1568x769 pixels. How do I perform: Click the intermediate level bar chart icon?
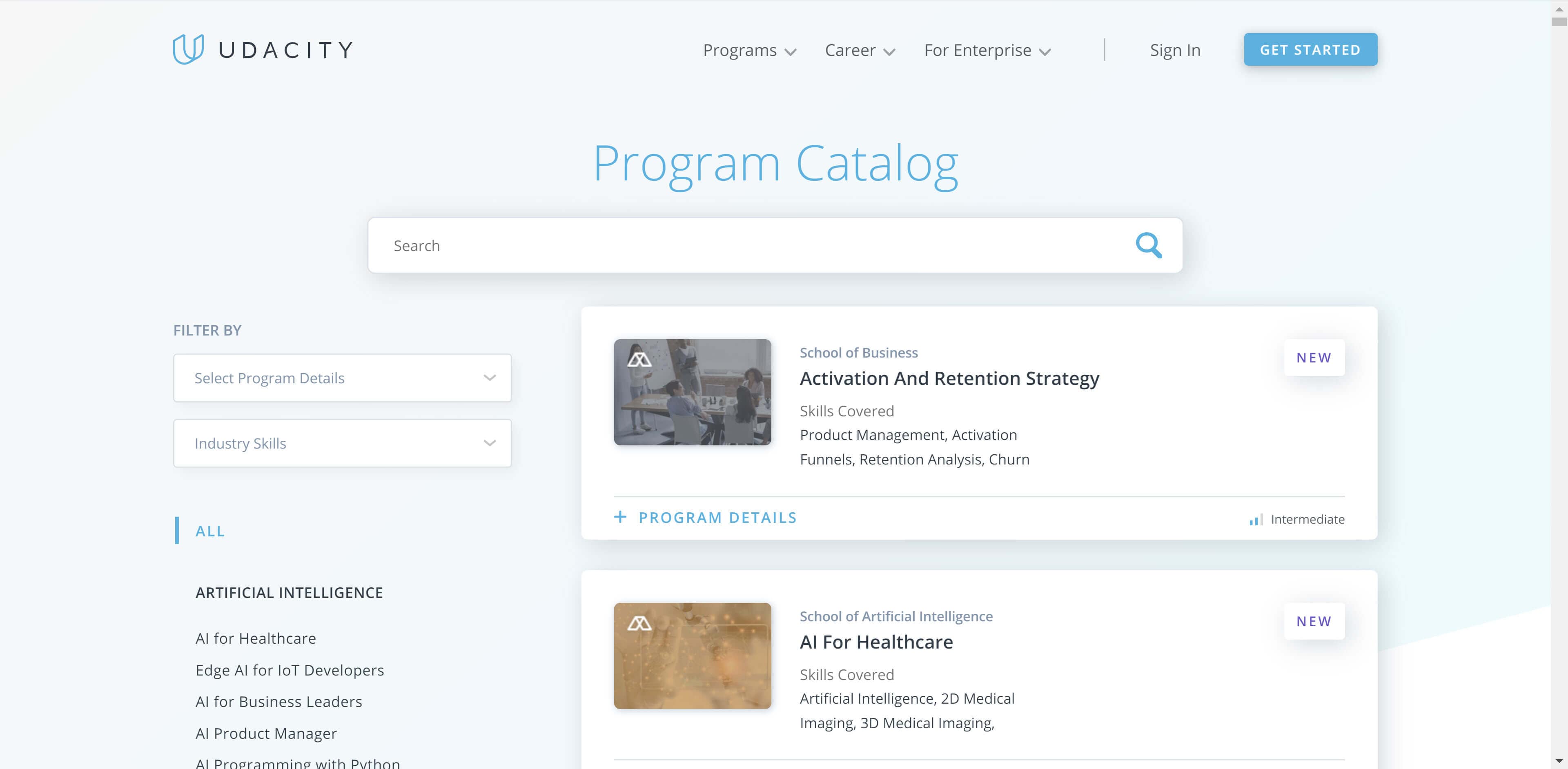1254,519
